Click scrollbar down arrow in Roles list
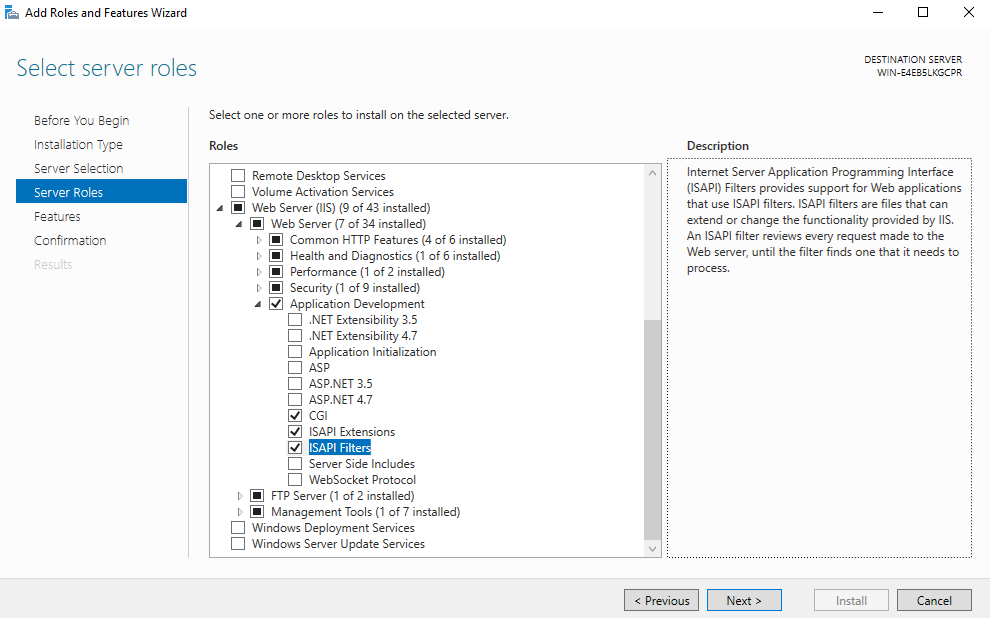Screen dimensions: 990x618 [652, 549]
